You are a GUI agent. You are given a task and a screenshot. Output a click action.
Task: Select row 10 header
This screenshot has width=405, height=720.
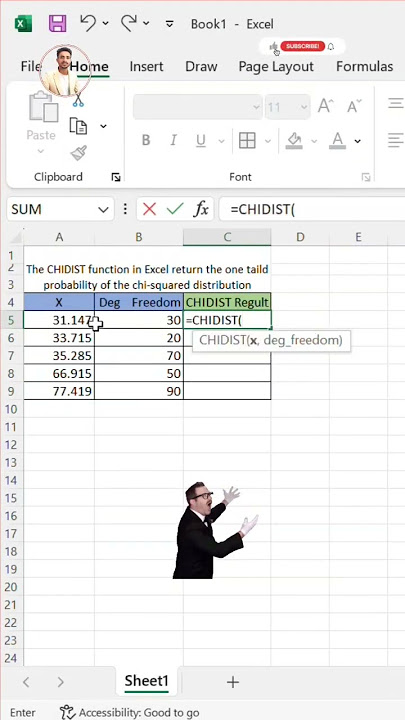pyautogui.click(x=11, y=409)
